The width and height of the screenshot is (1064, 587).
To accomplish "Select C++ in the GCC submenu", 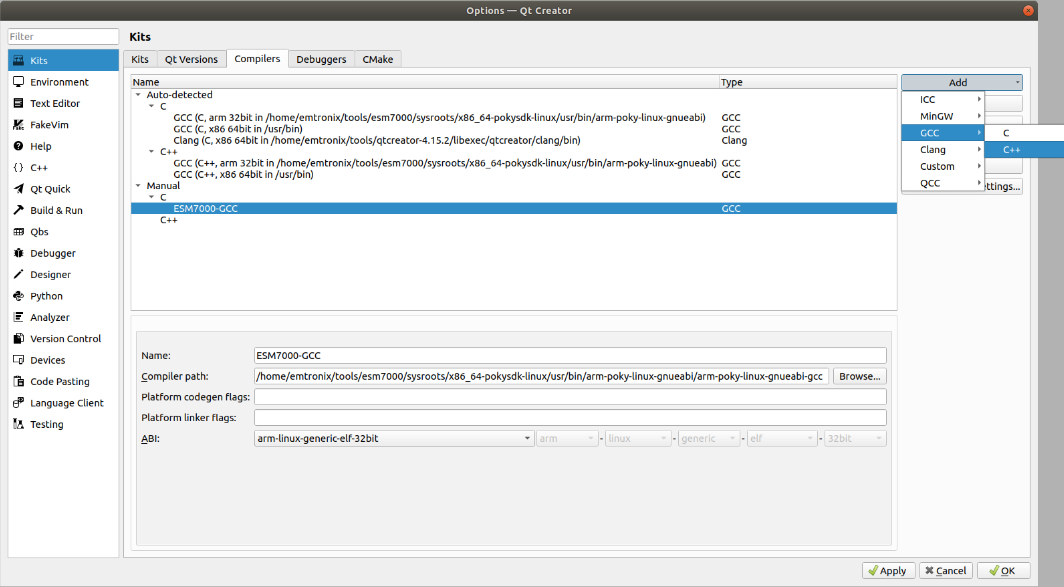I will [x=1024, y=149].
